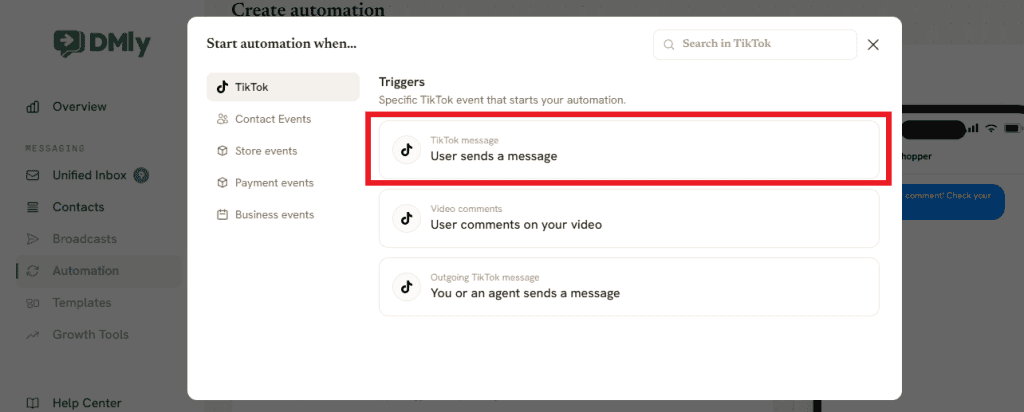Click the refresh arrows icon beside Automation
The image size is (1024, 412).
coord(32,271)
